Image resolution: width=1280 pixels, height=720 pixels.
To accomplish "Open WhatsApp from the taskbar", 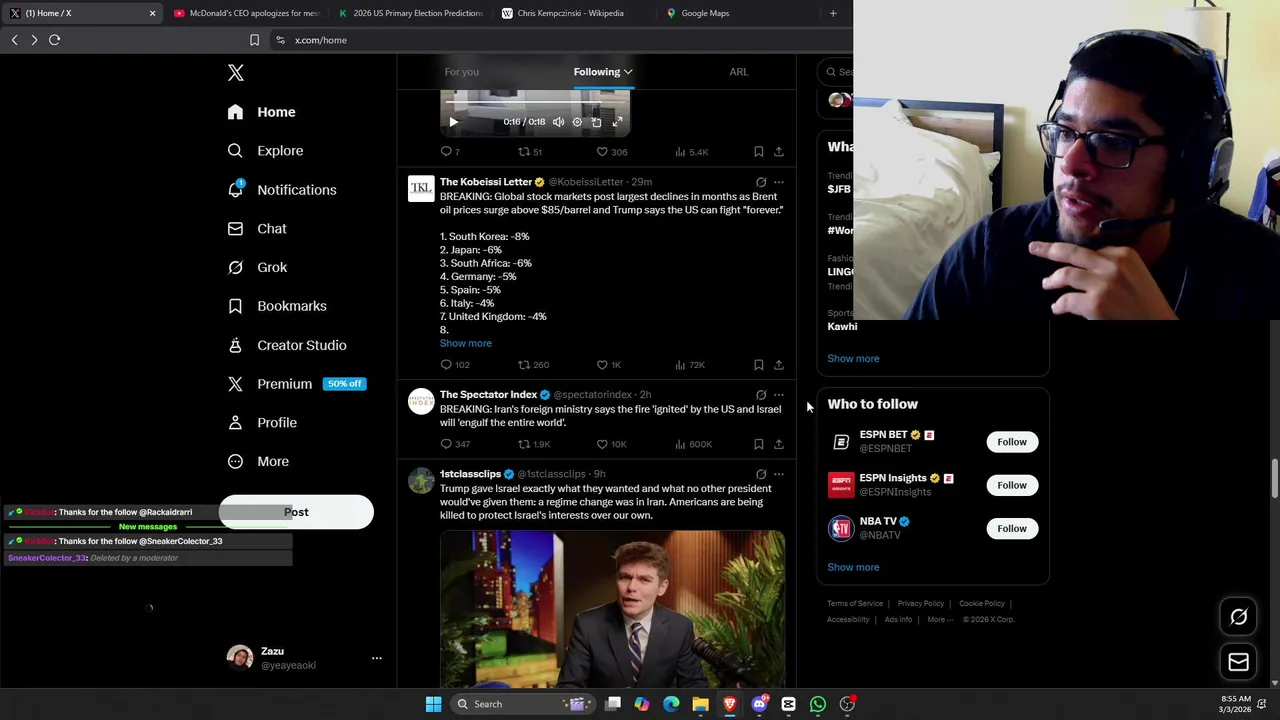I will pyautogui.click(x=818, y=704).
